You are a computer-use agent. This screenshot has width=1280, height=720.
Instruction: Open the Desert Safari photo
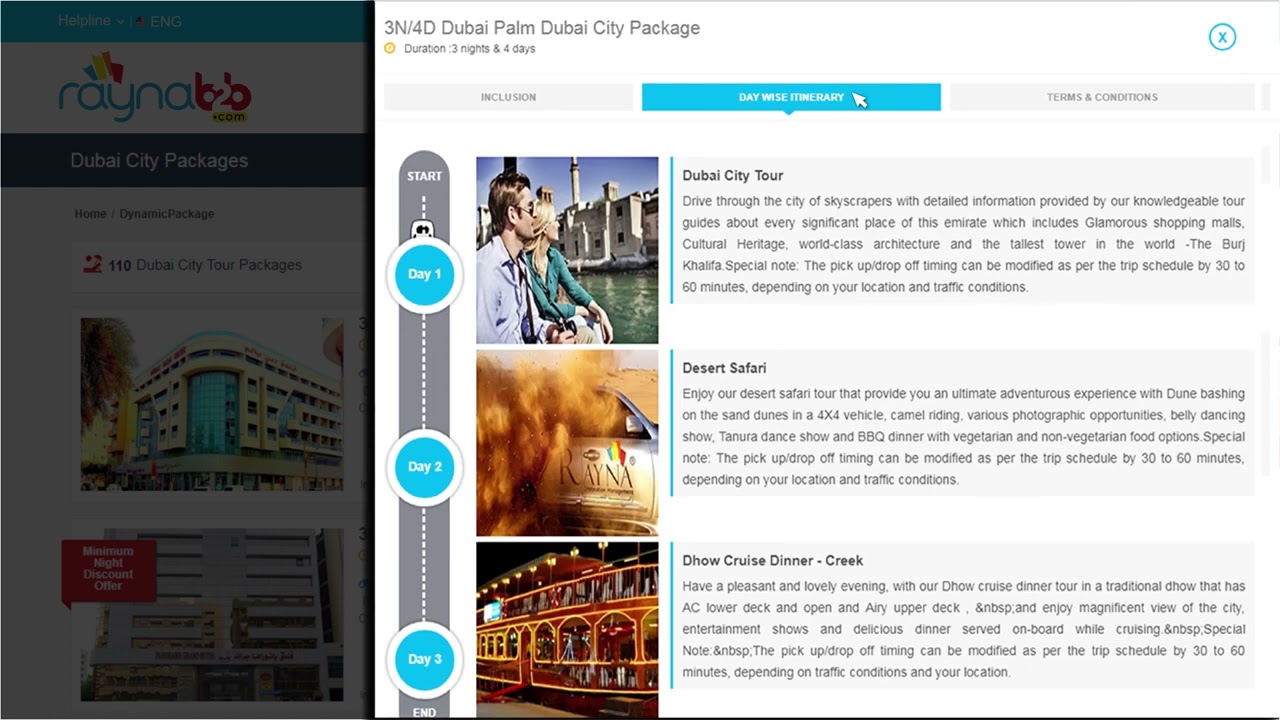[x=567, y=443]
